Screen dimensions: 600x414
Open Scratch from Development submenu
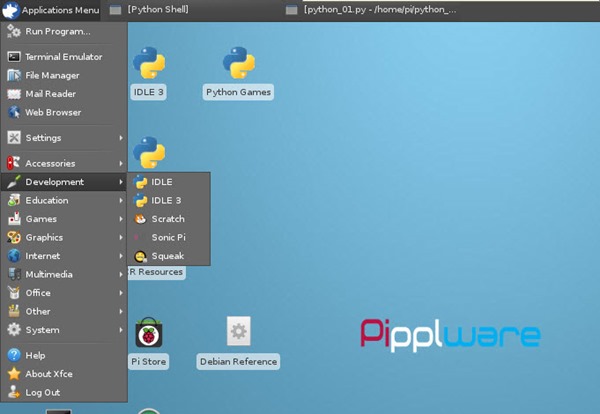point(169,219)
